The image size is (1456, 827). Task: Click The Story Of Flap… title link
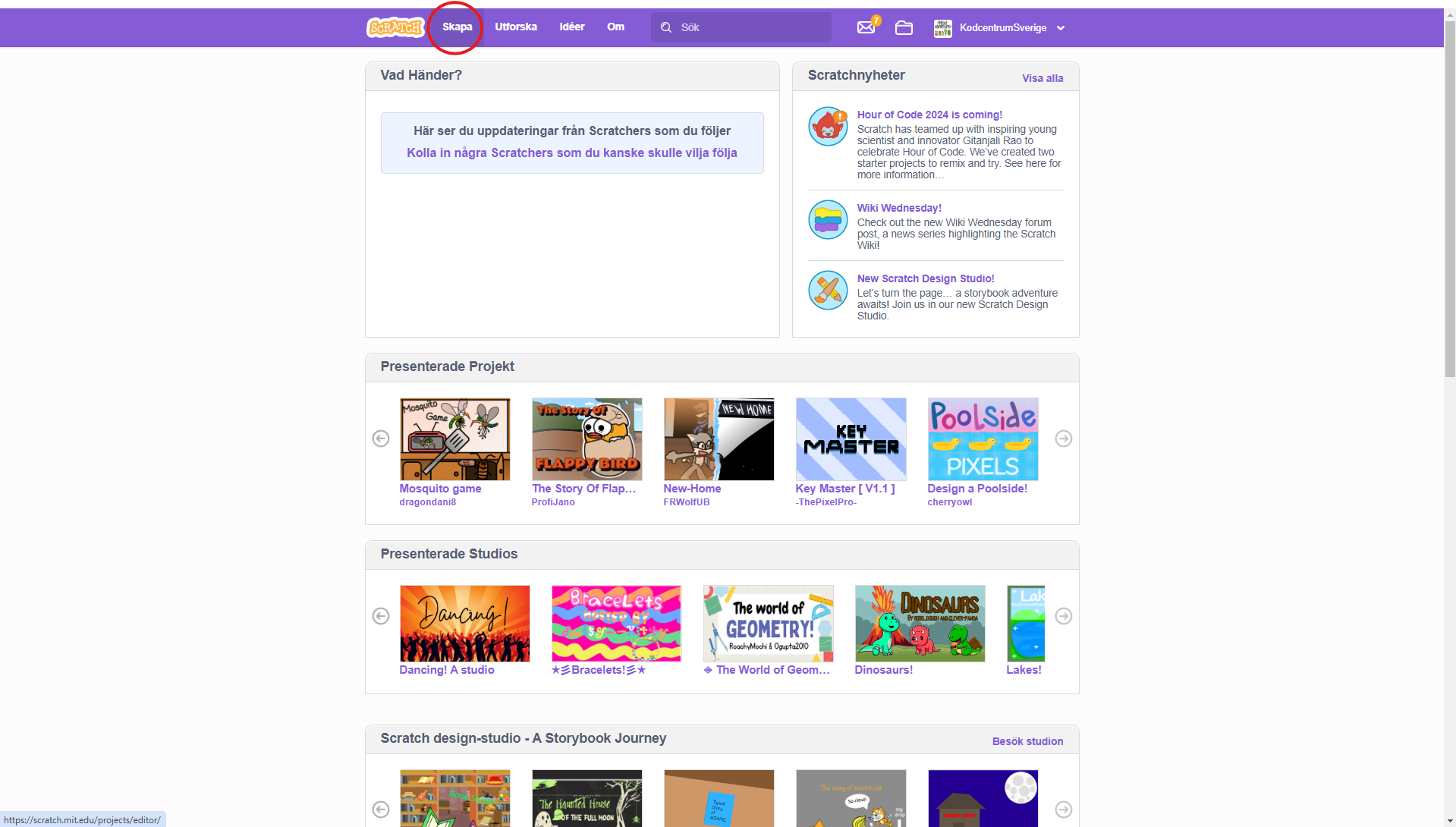tap(583, 489)
